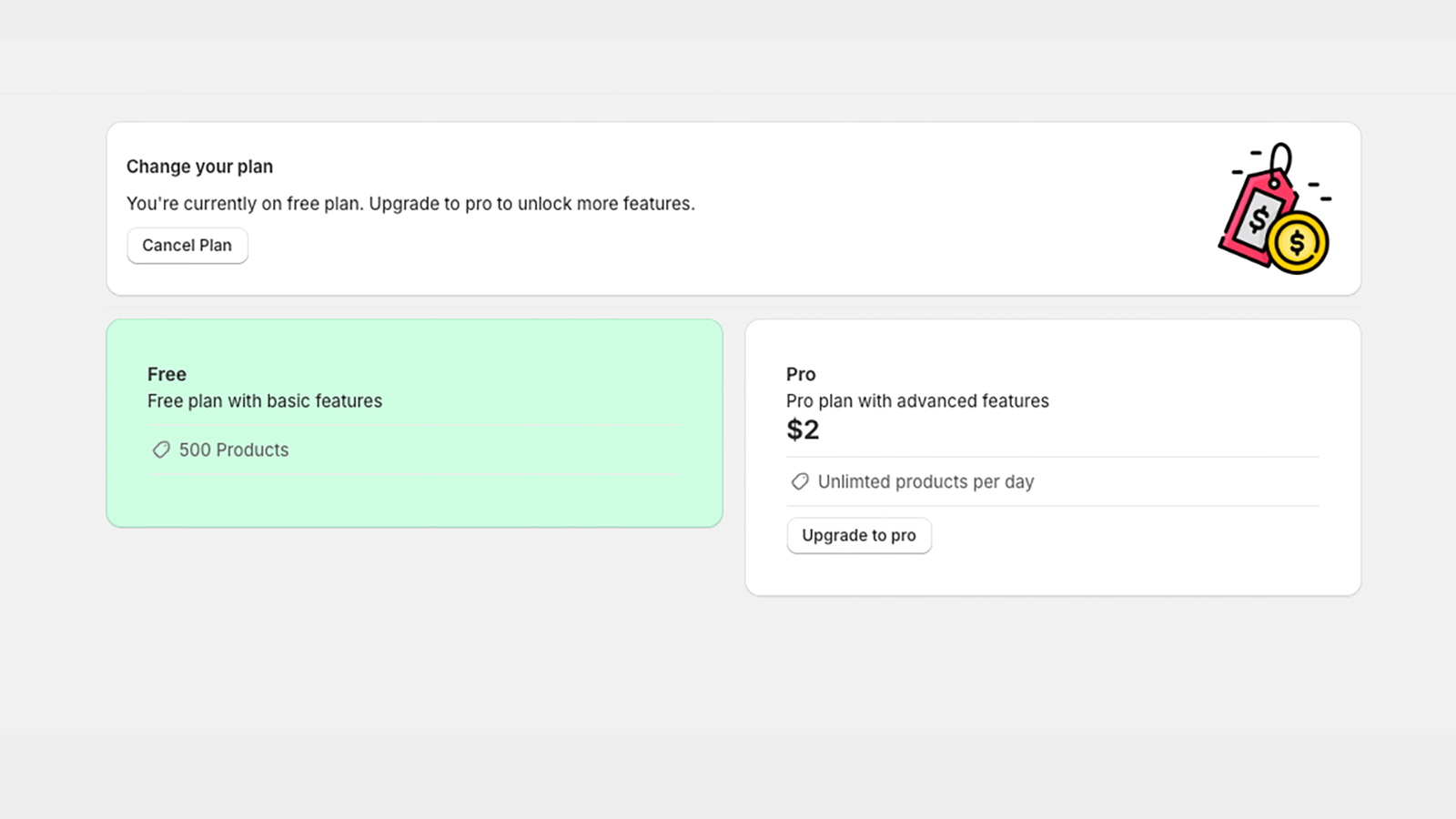1456x819 pixels.
Task: Open the Change your plan panel header
Action: 199,167
